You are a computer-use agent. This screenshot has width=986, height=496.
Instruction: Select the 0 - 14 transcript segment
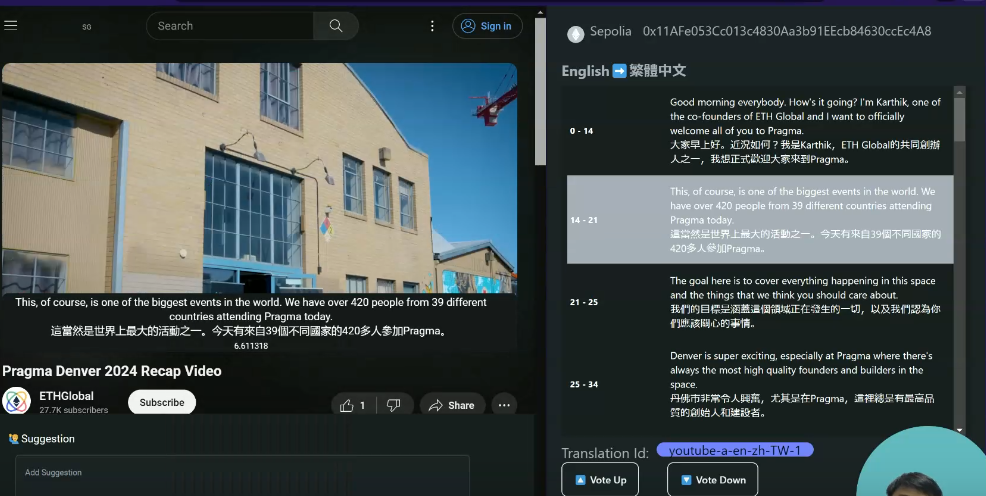coord(760,131)
